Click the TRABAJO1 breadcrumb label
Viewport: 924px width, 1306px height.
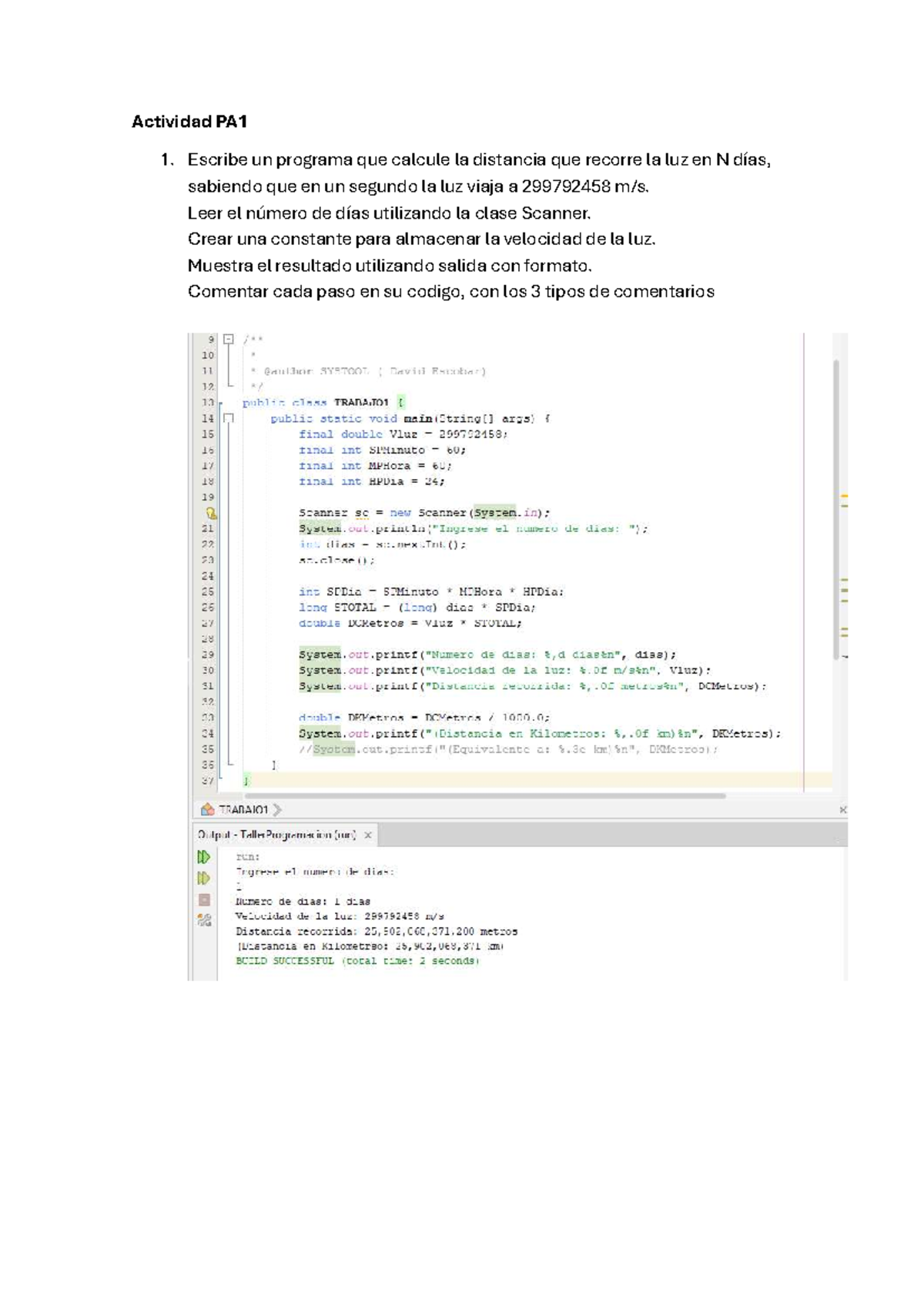click(243, 809)
